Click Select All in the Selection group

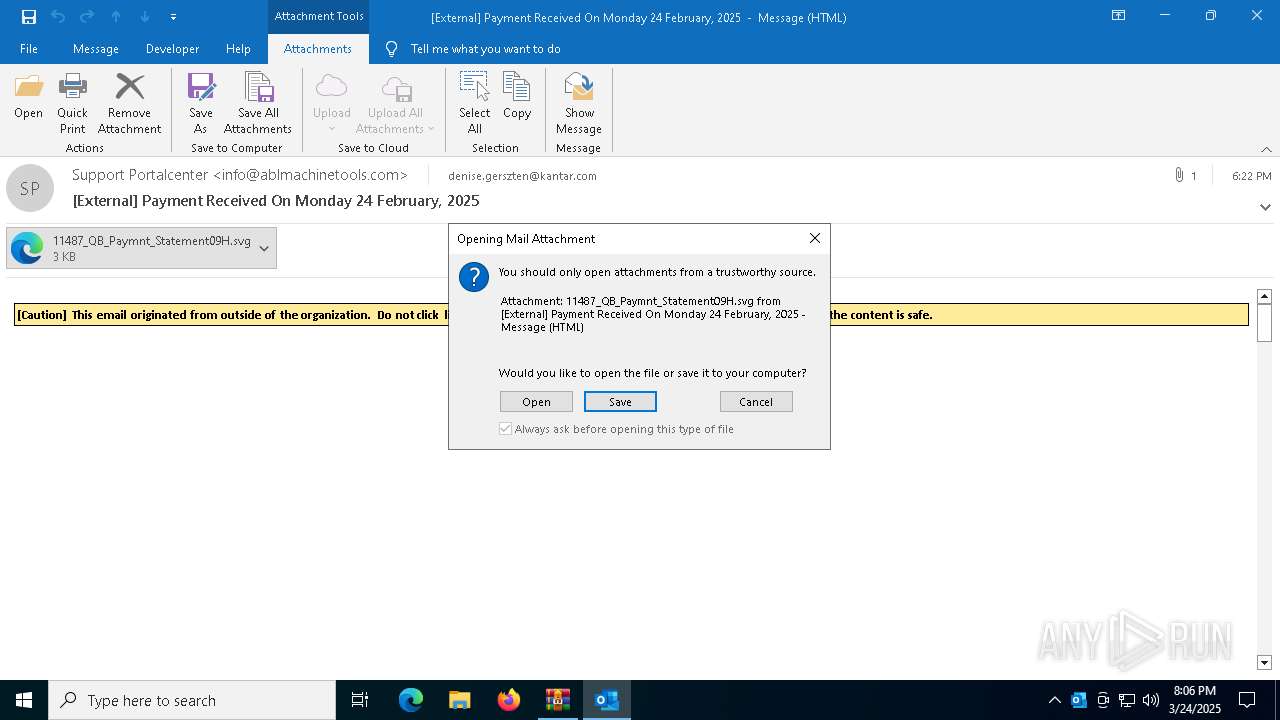click(475, 104)
